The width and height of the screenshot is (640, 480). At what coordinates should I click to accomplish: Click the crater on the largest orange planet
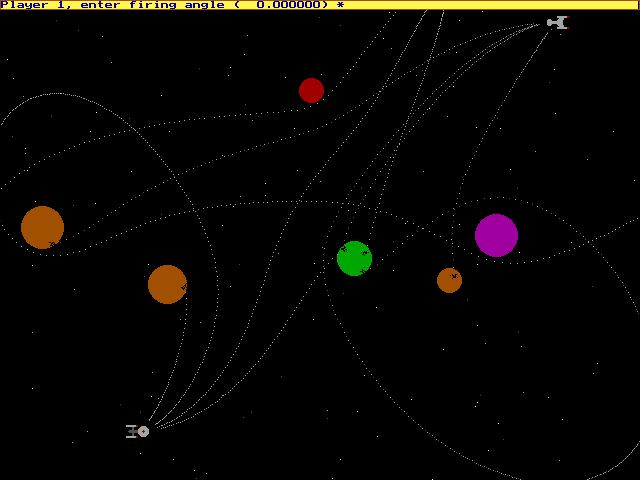(52, 243)
